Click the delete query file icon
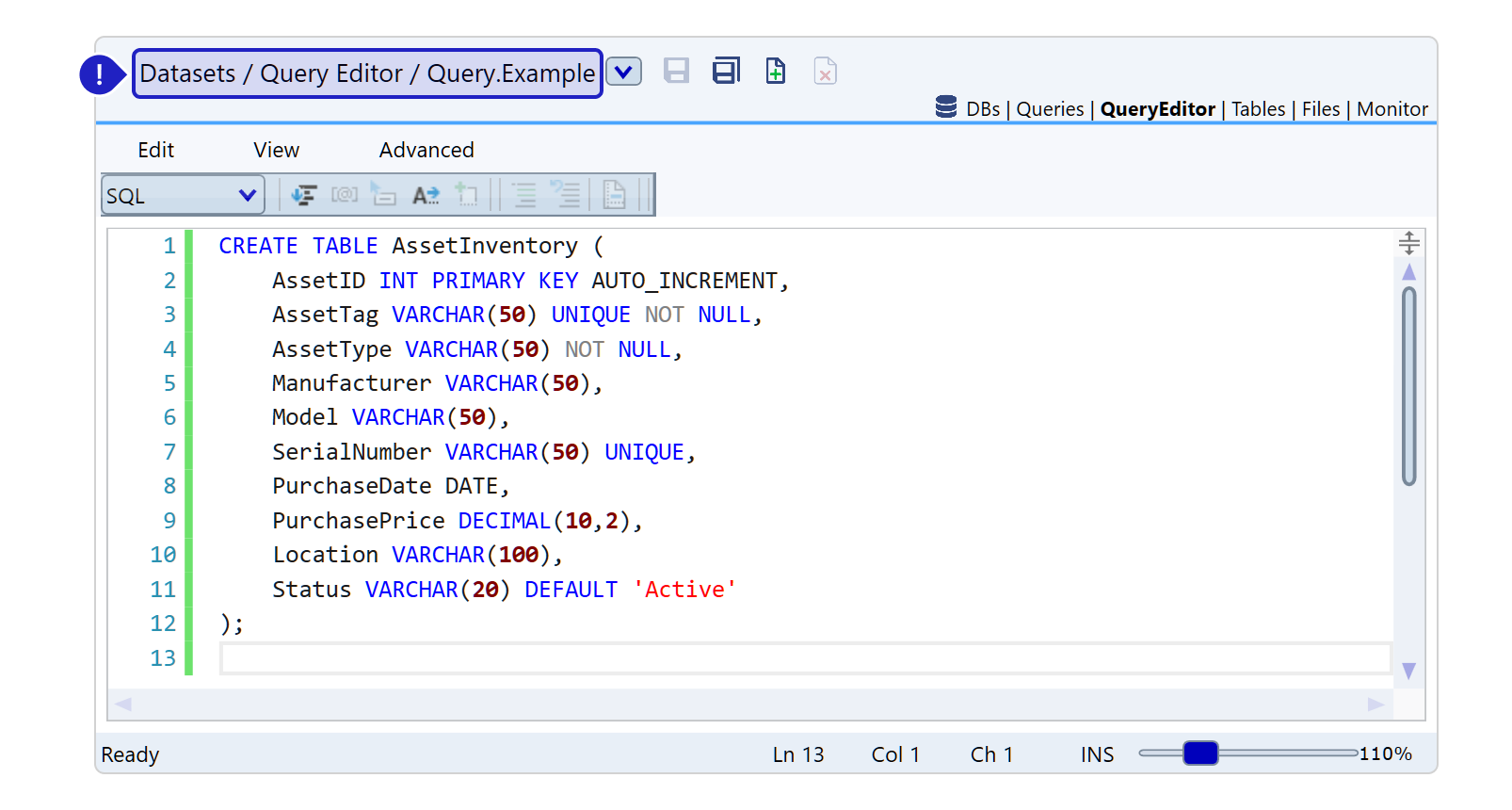 click(825, 72)
